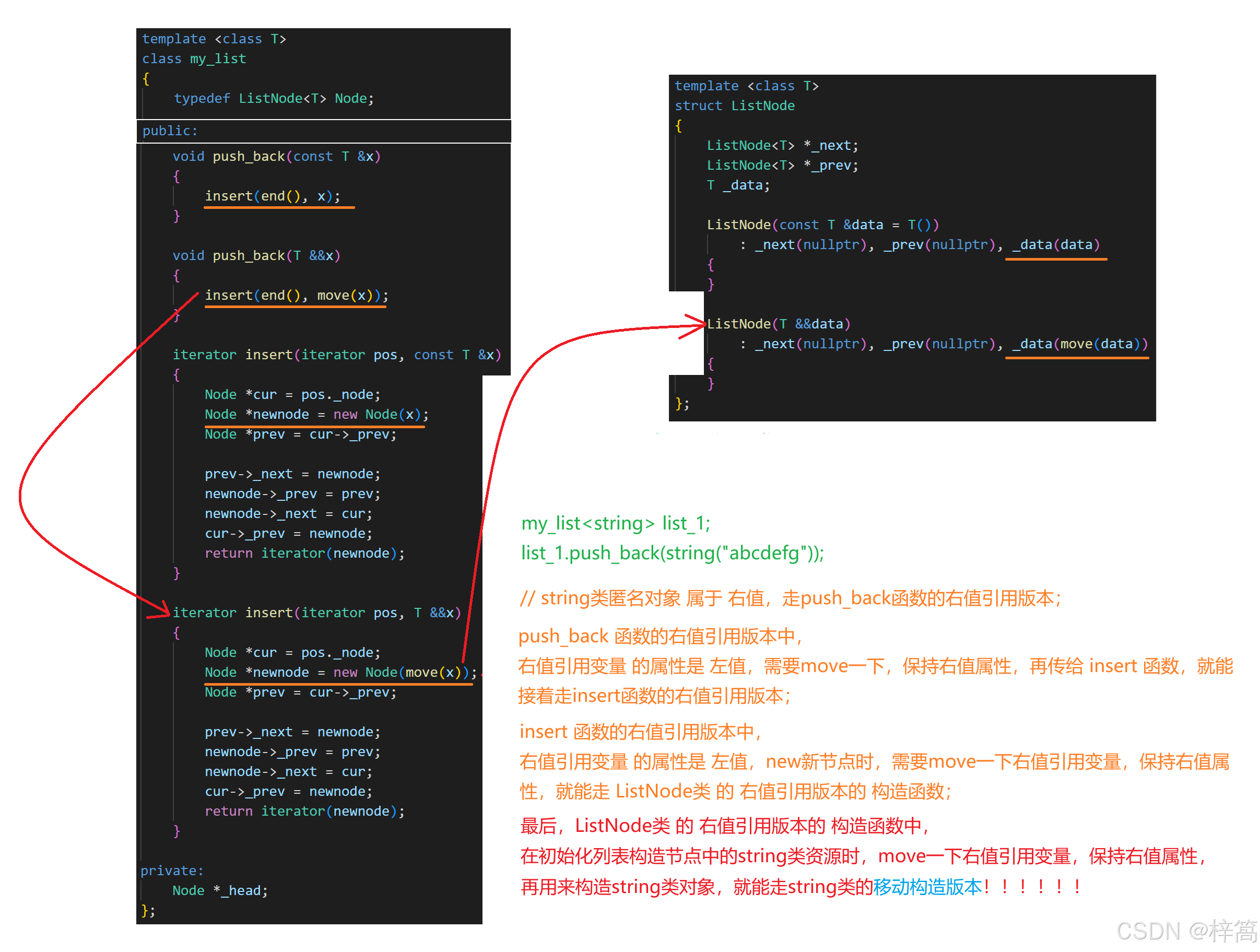1260x952 pixels.
Task: Click the 'public:' access specifier line
Action: pyautogui.click(x=170, y=131)
